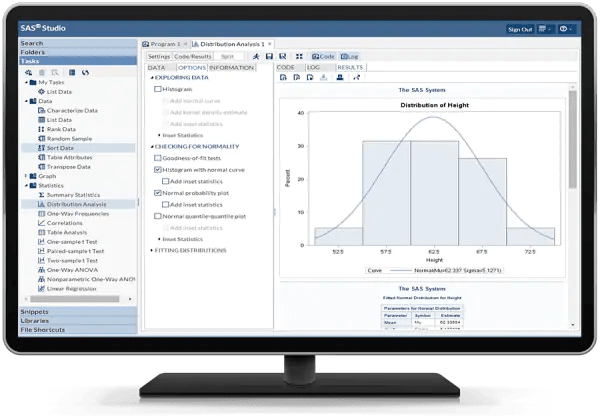Click the first download results icon

[283, 77]
